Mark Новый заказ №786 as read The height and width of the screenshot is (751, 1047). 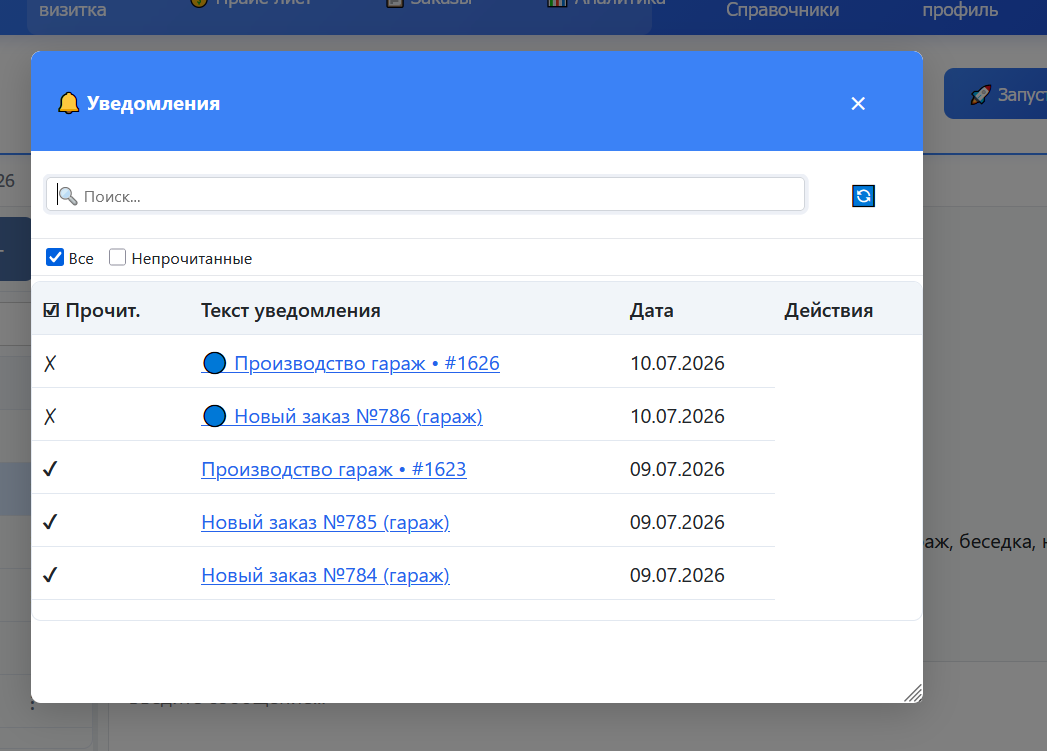click(x=50, y=417)
